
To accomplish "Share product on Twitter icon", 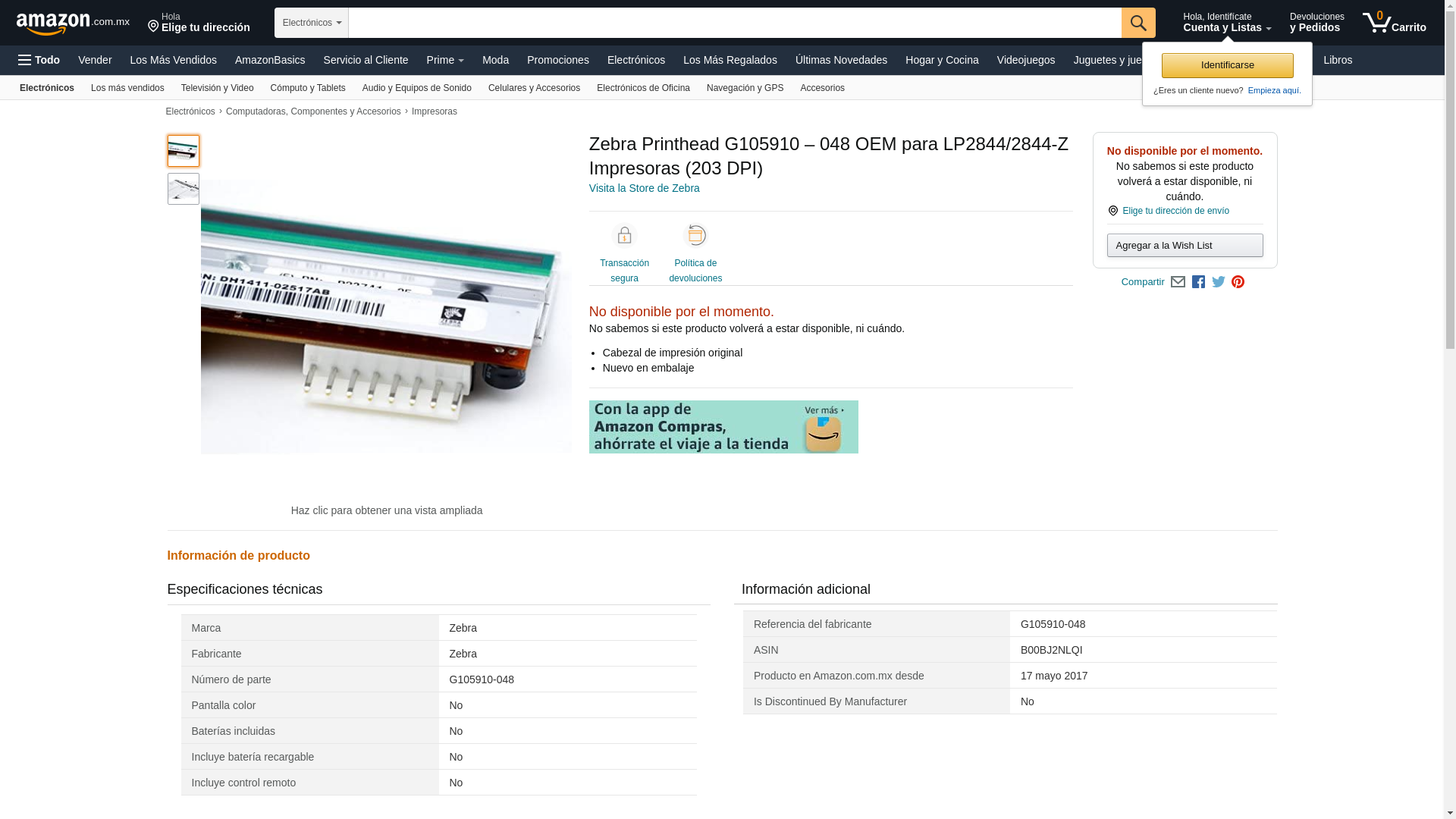I will 1219,282.
